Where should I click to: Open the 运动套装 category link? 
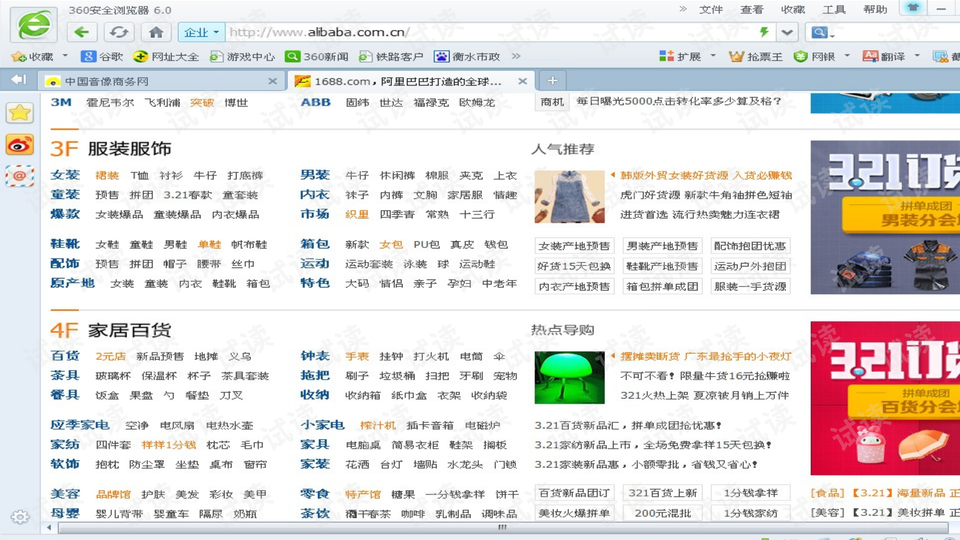click(x=369, y=264)
